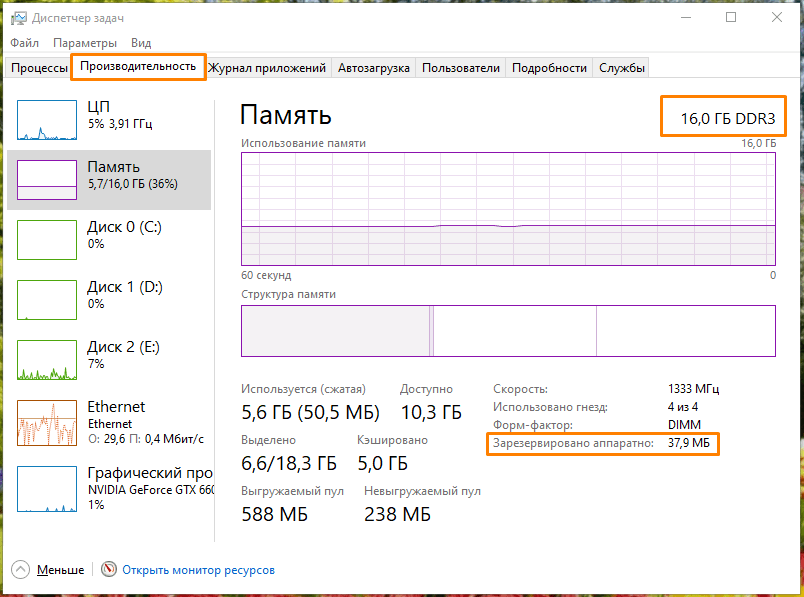Image resolution: width=804 pixels, height=597 pixels.
Task: Click the 'Диск 0 (C:)' label
Action: click(x=125, y=227)
